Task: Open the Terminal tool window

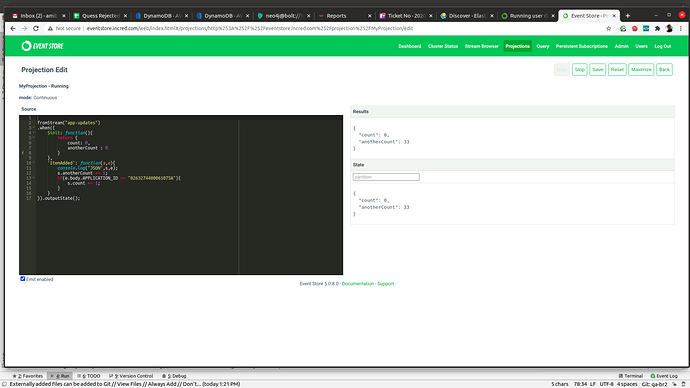Action: point(631,376)
